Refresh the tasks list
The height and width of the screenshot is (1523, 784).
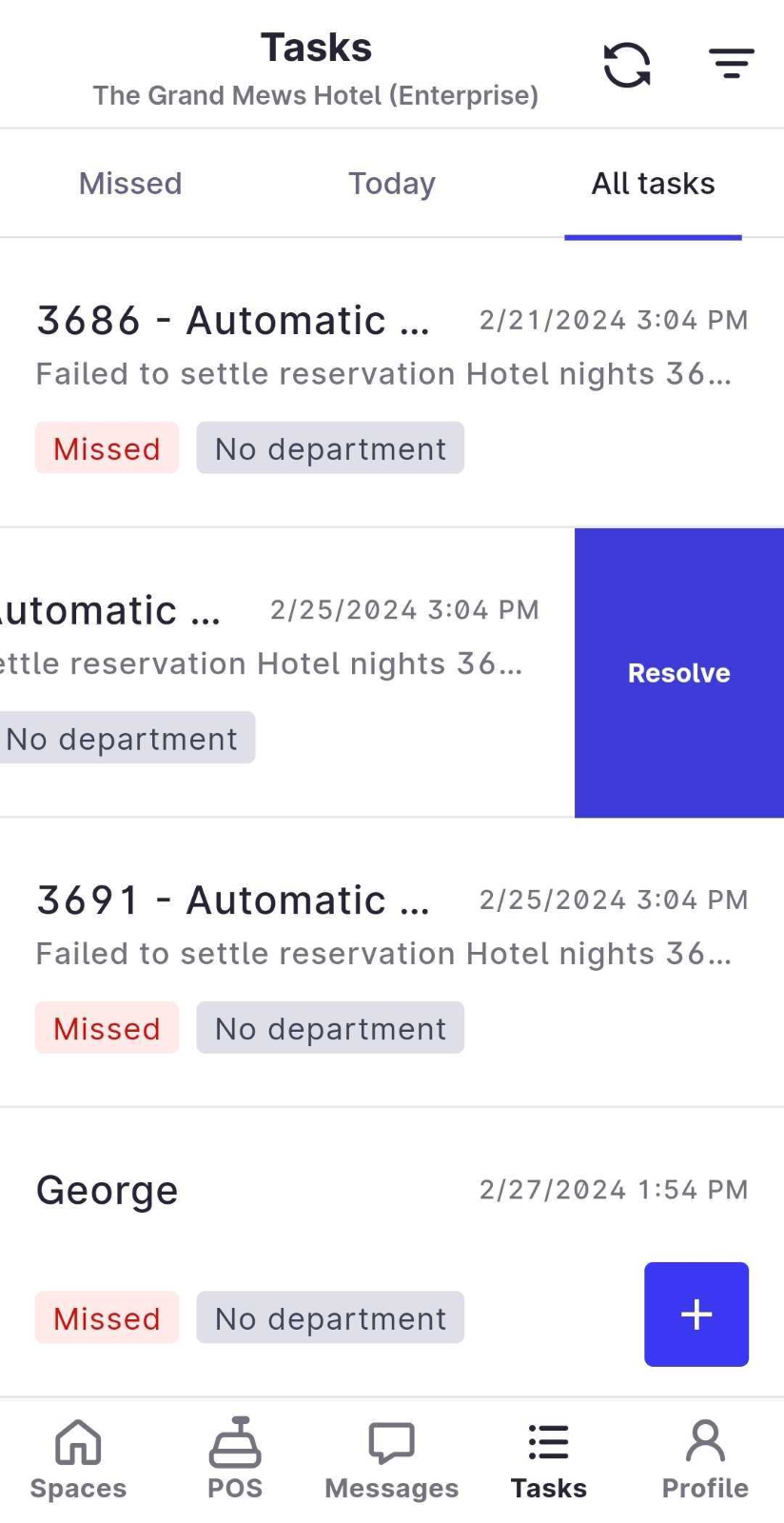627,65
